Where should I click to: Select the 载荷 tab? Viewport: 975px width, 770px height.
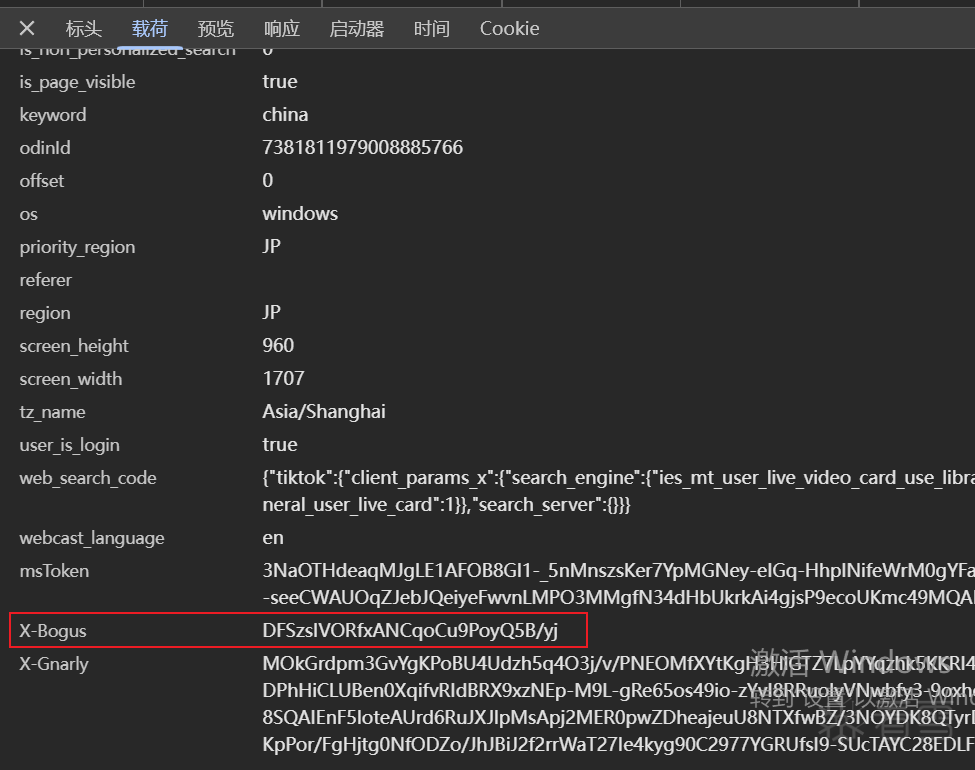[150, 28]
